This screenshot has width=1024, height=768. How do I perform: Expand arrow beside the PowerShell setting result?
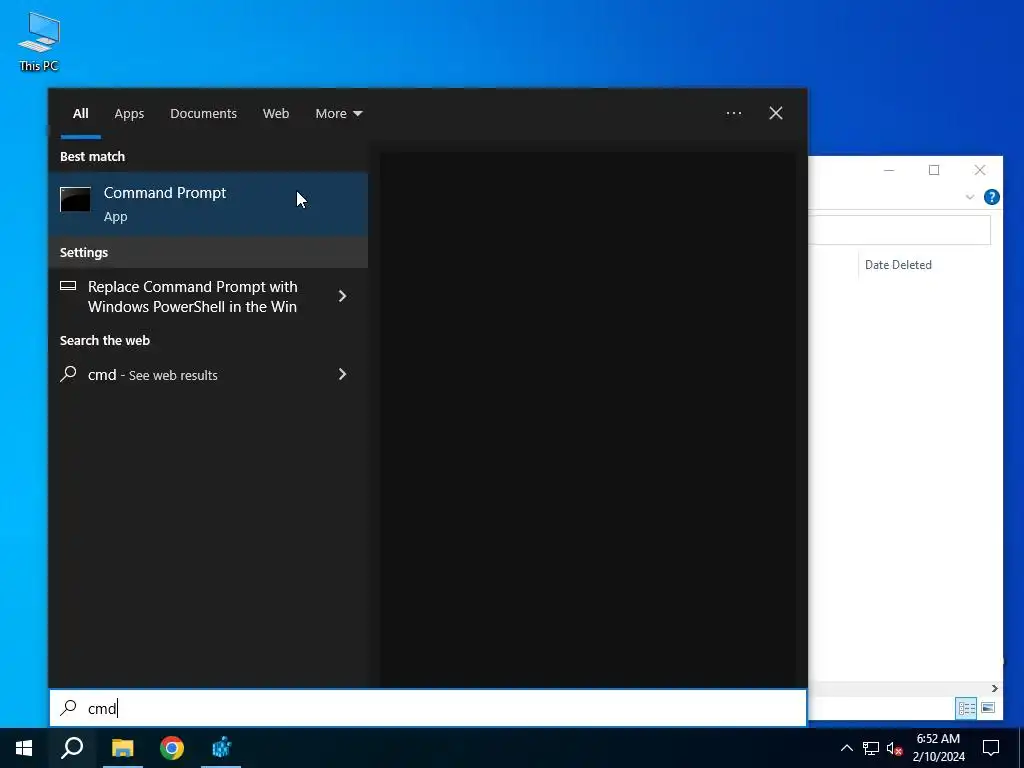(342, 296)
